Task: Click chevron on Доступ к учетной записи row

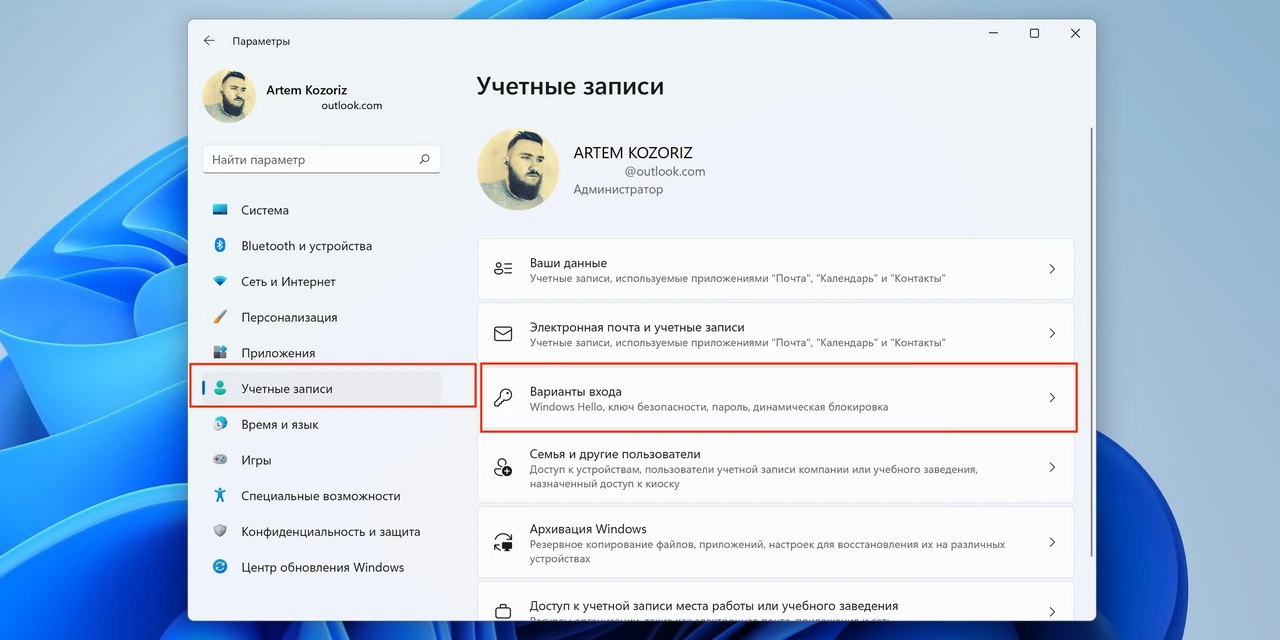Action: 1052,611
